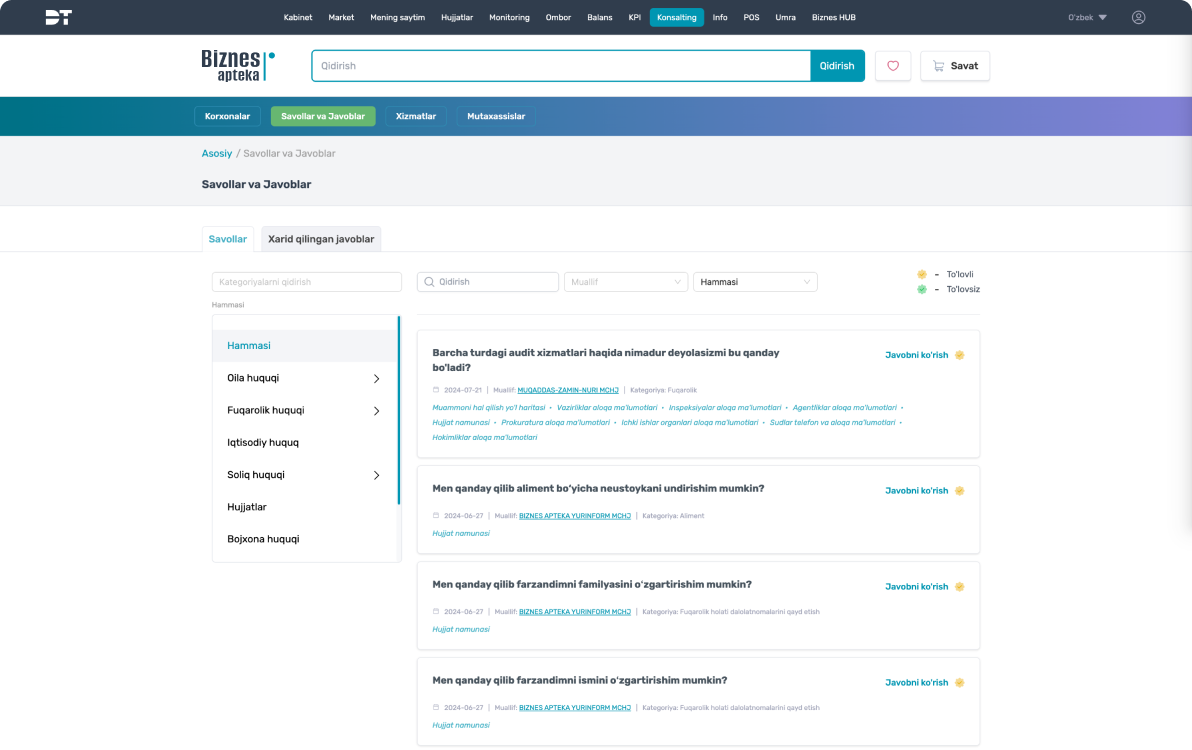Click calendar icon on audit question

[436, 390]
